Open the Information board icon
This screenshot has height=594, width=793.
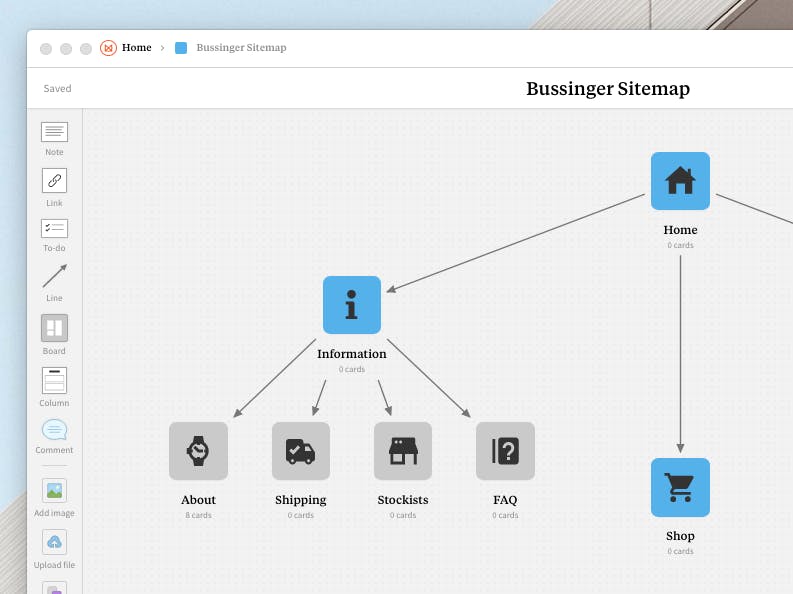(351, 305)
